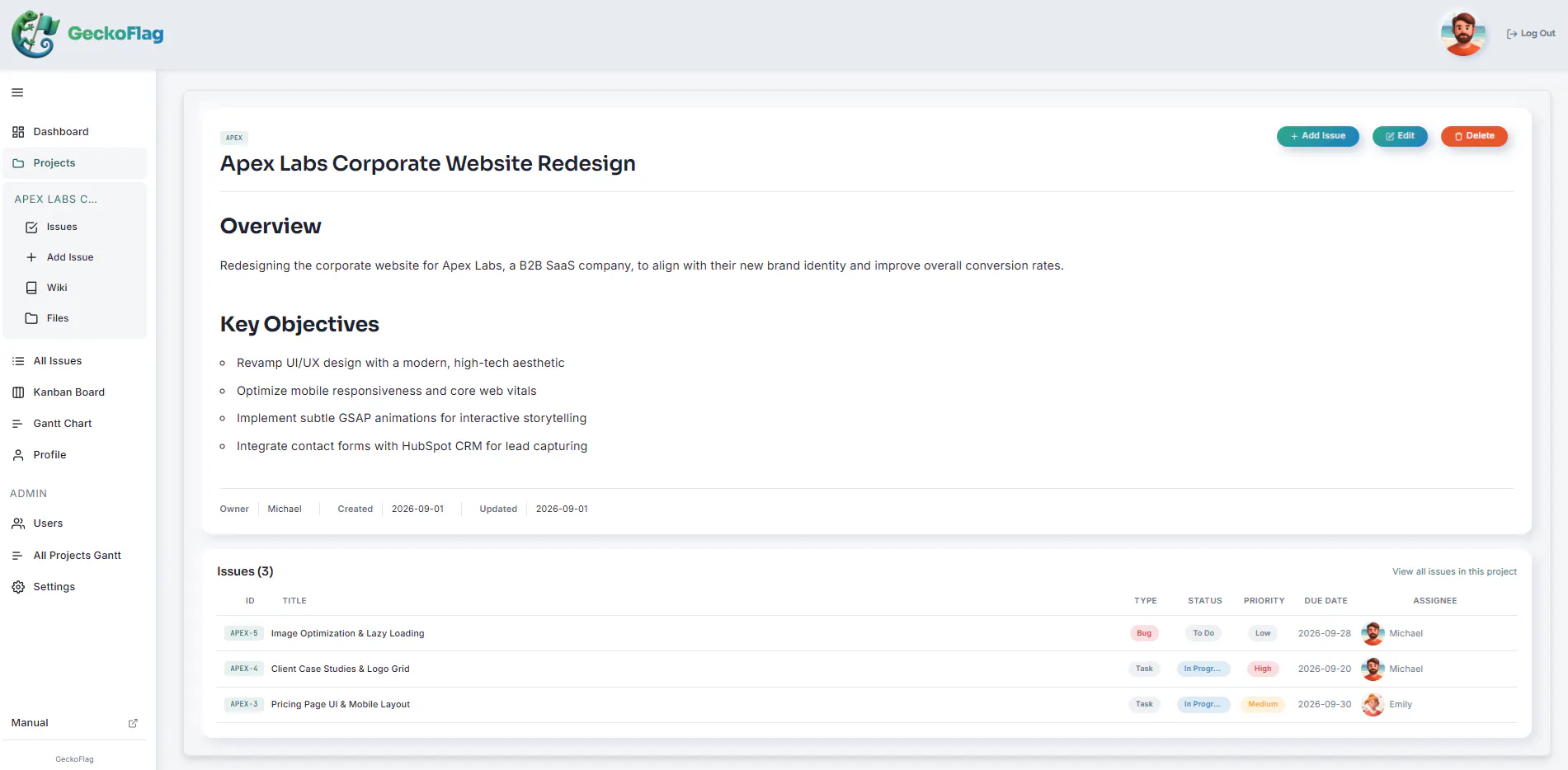Screen dimensions: 1568x770
Task: Click the due date 2026-09-30
Action: pyautogui.click(x=1325, y=704)
